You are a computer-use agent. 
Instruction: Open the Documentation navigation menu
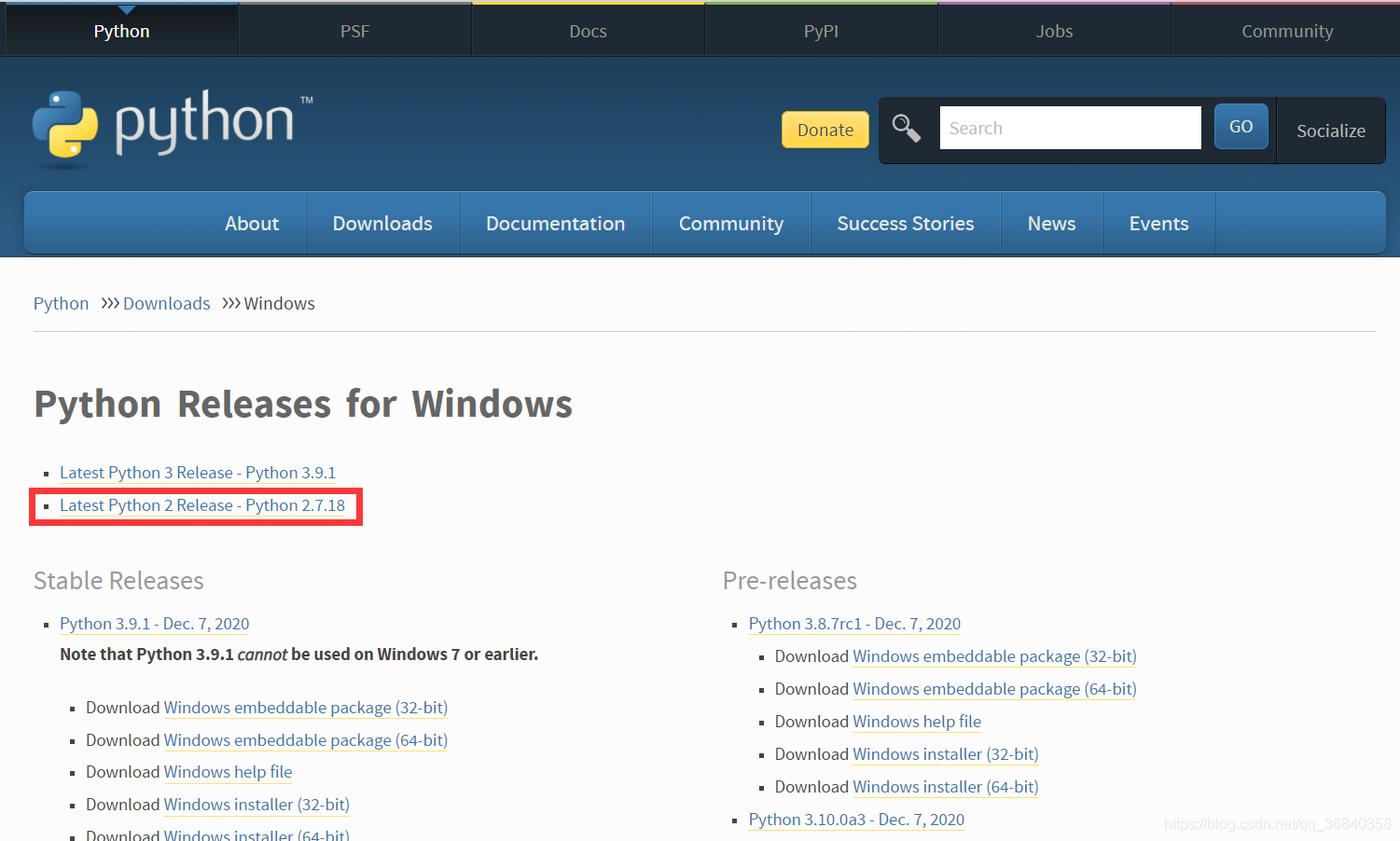(556, 224)
